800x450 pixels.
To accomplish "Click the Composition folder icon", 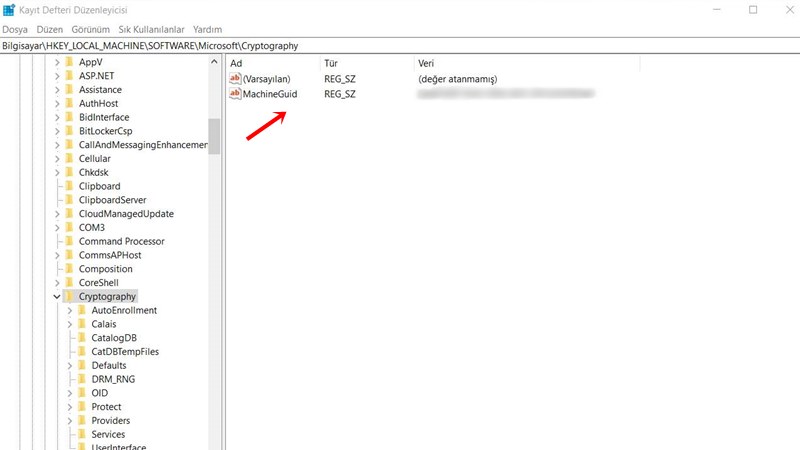I will click(70, 268).
